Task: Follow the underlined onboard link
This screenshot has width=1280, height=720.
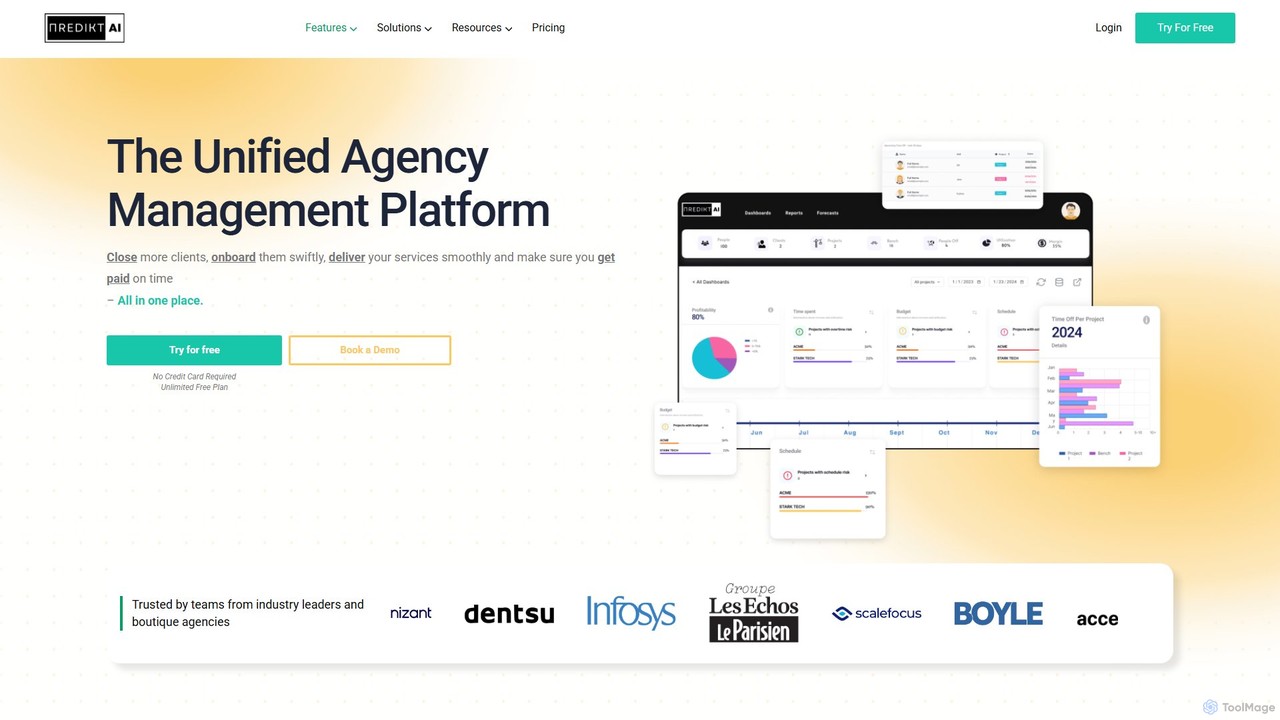Action: pos(233,257)
